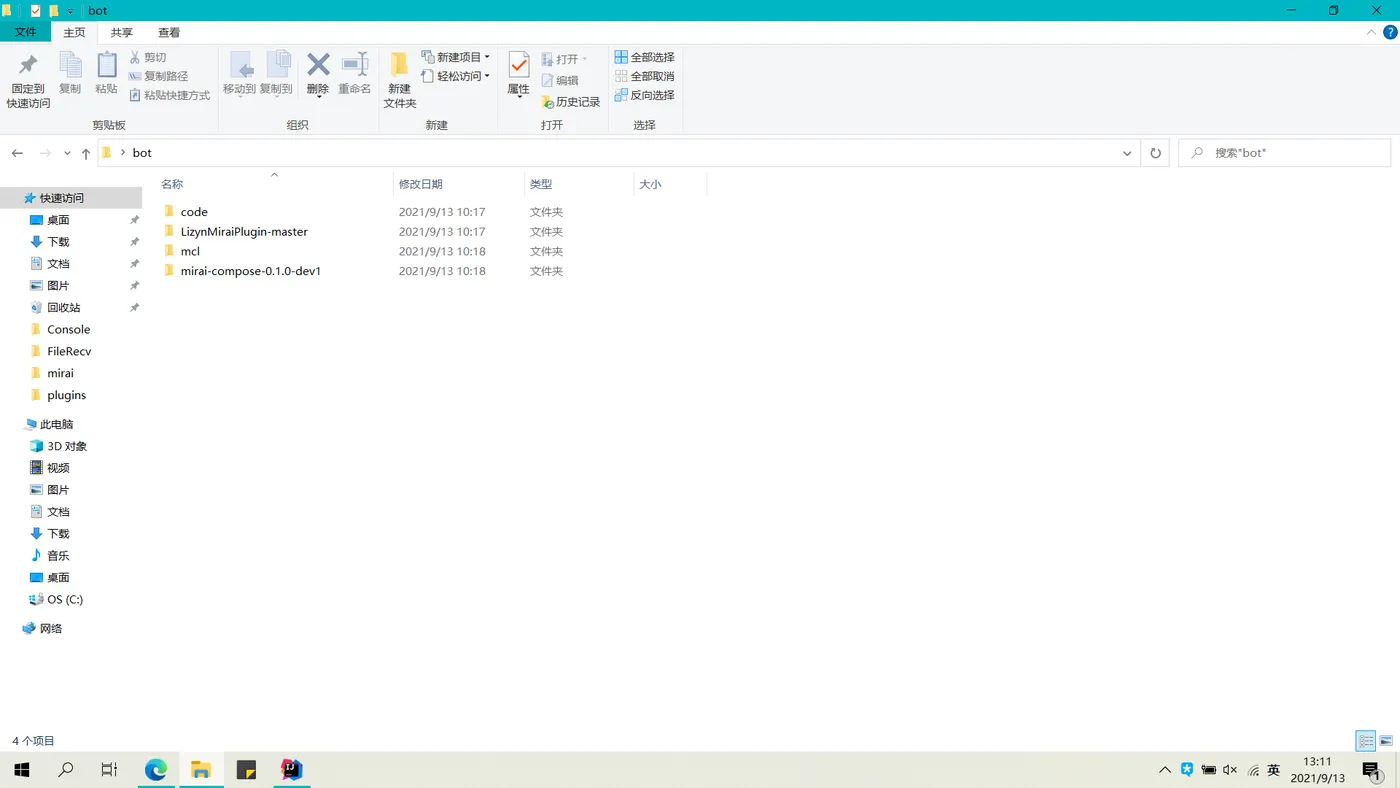Show hidden system tray icons

pos(1165,770)
